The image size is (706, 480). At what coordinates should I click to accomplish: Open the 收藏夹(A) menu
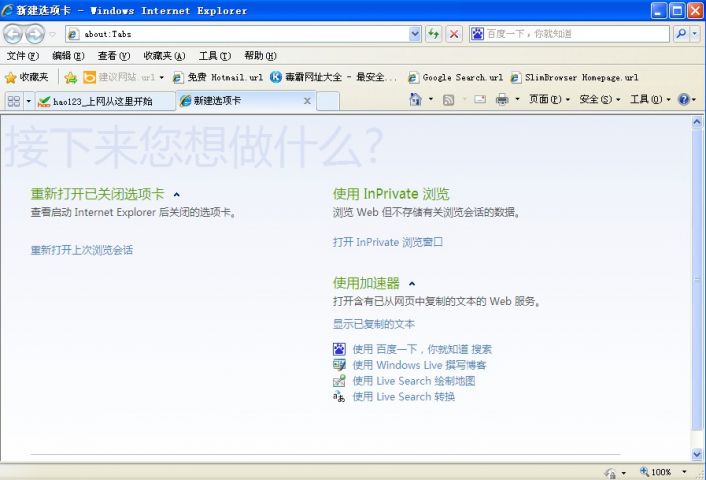pyautogui.click(x=164, y=56)
